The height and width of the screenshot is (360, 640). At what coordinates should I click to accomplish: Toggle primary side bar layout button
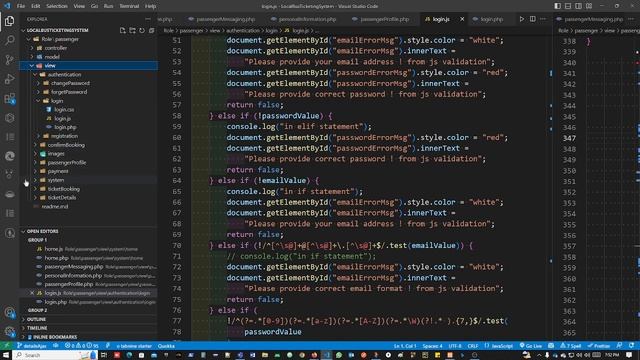[x=558, y=6]
